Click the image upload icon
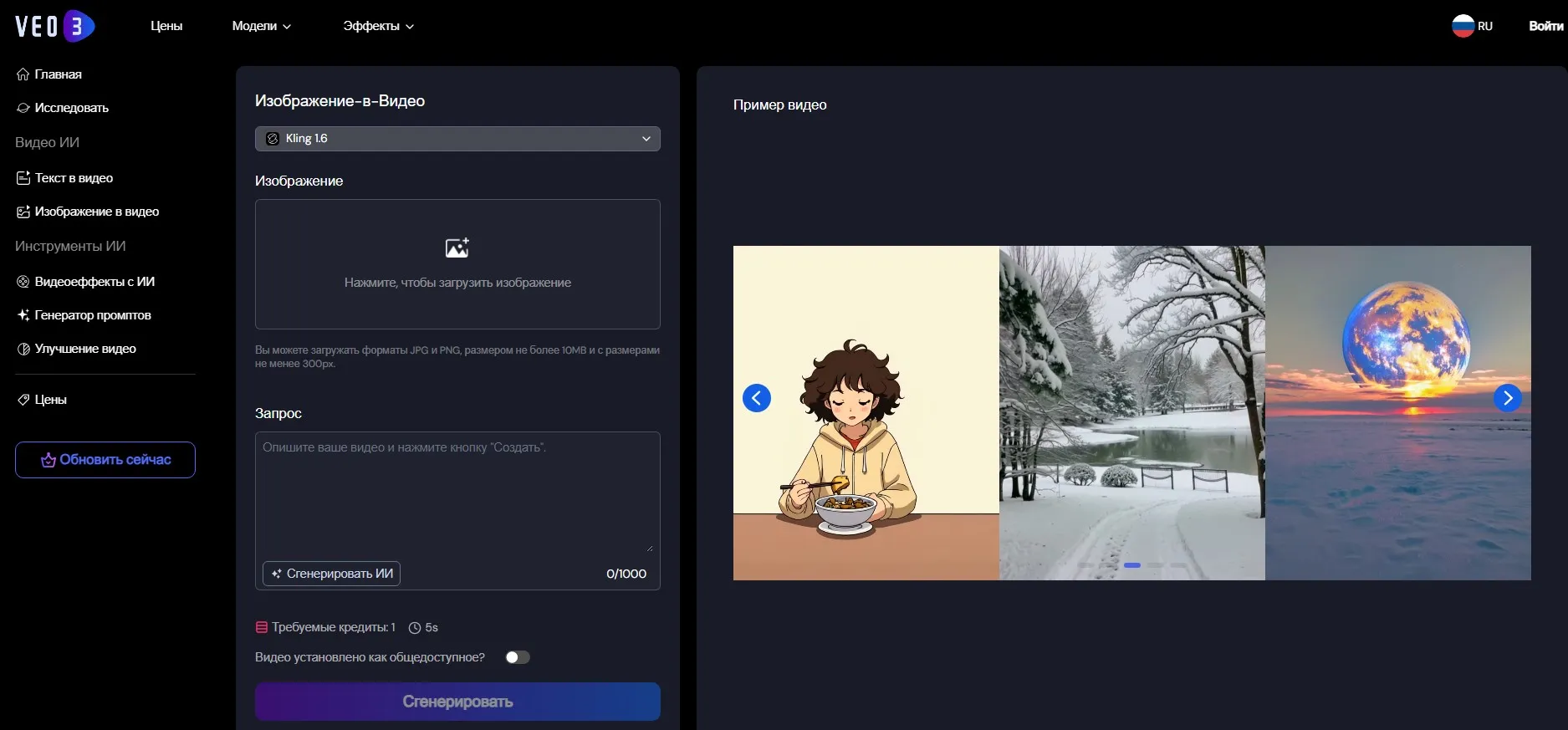 (457, 248)
